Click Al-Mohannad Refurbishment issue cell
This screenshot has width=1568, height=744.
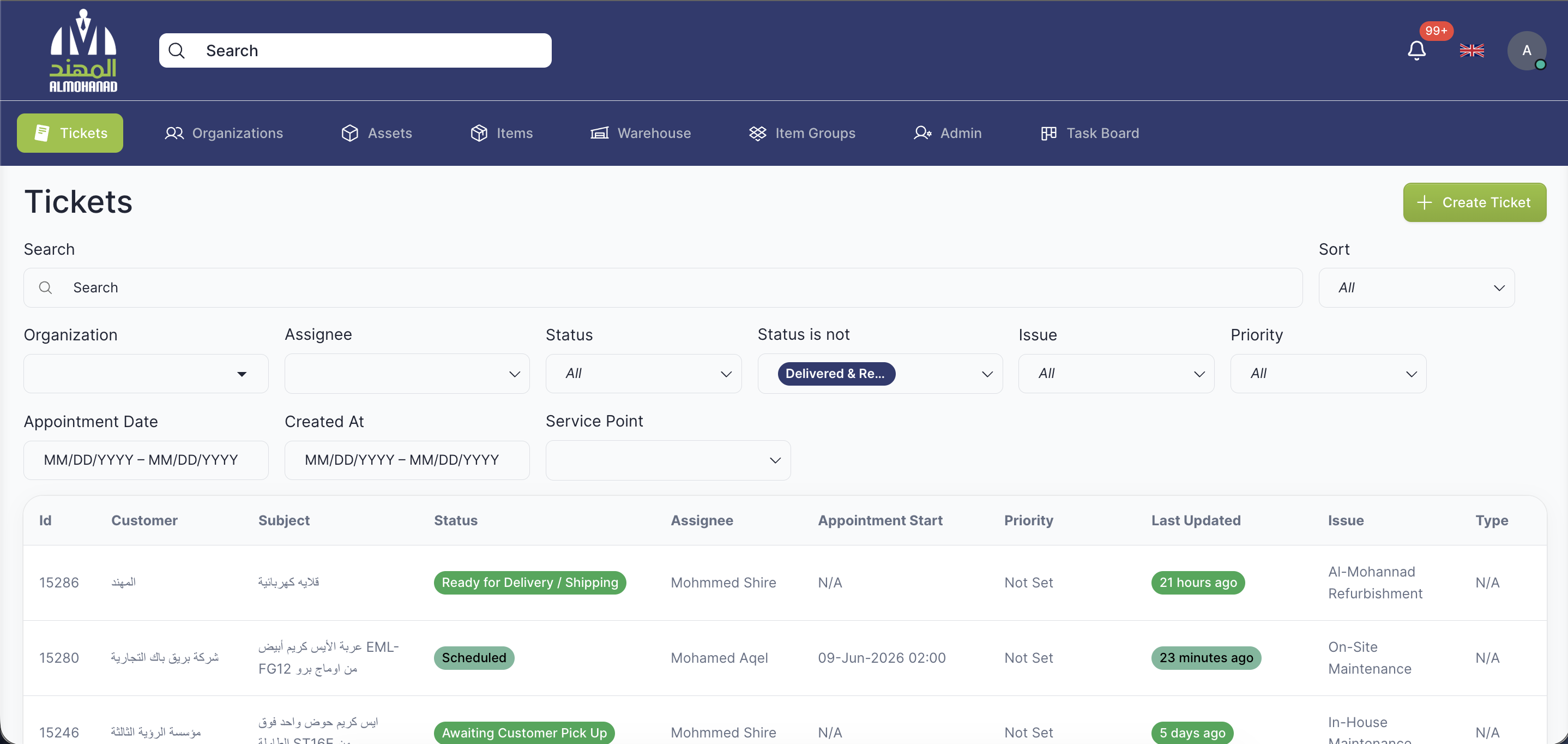pos(1375,583)
